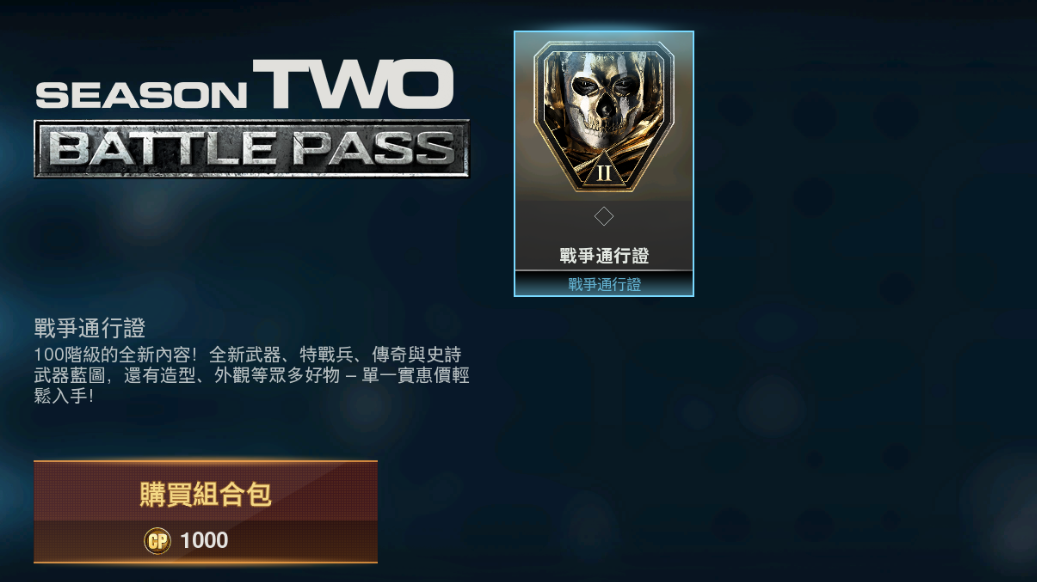Click the Roman numeral II badge
Viewport: 1037px width, 582px height.
coord(604,173)
